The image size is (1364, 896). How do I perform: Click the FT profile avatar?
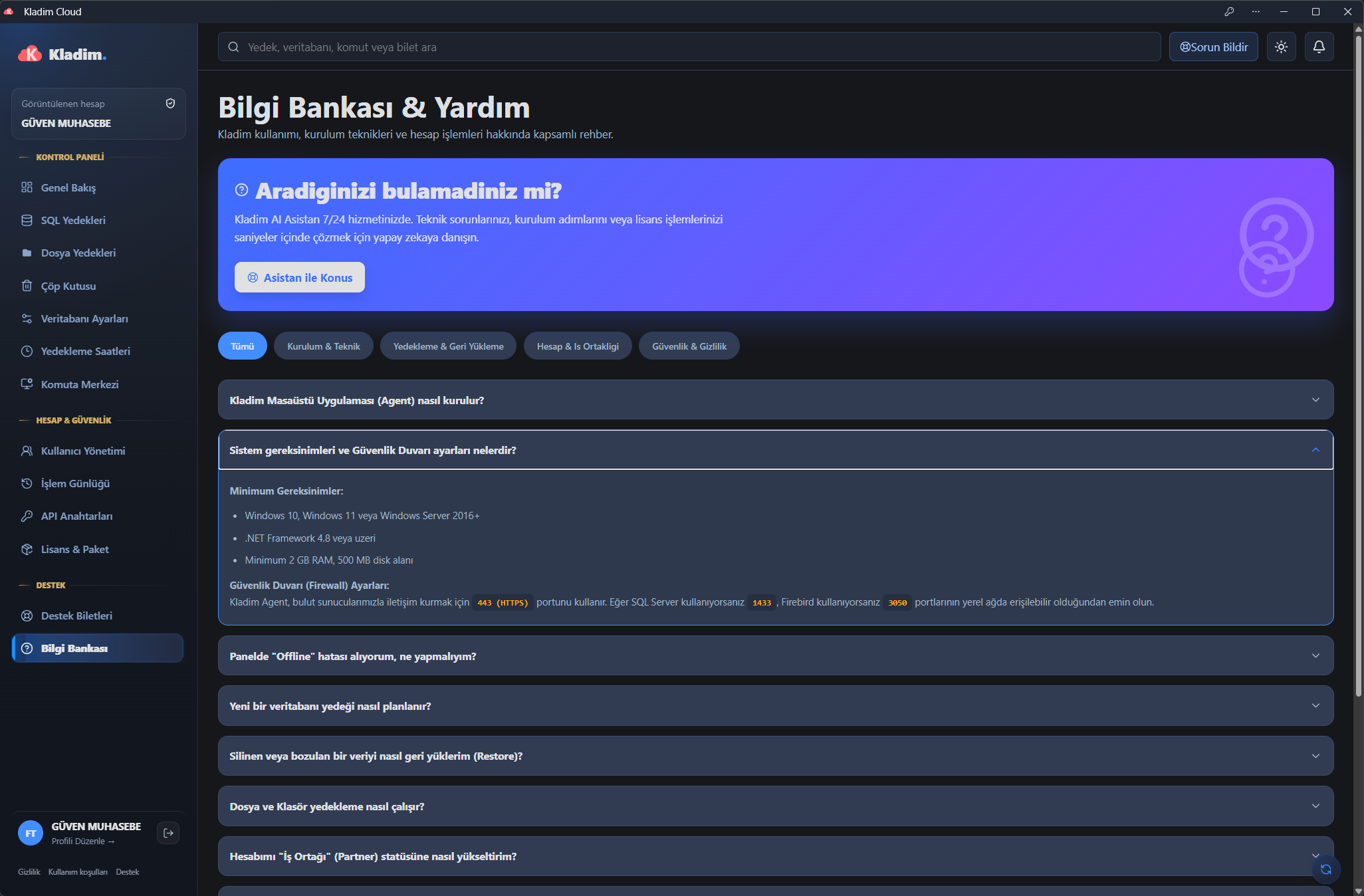[x=31, y=833]
